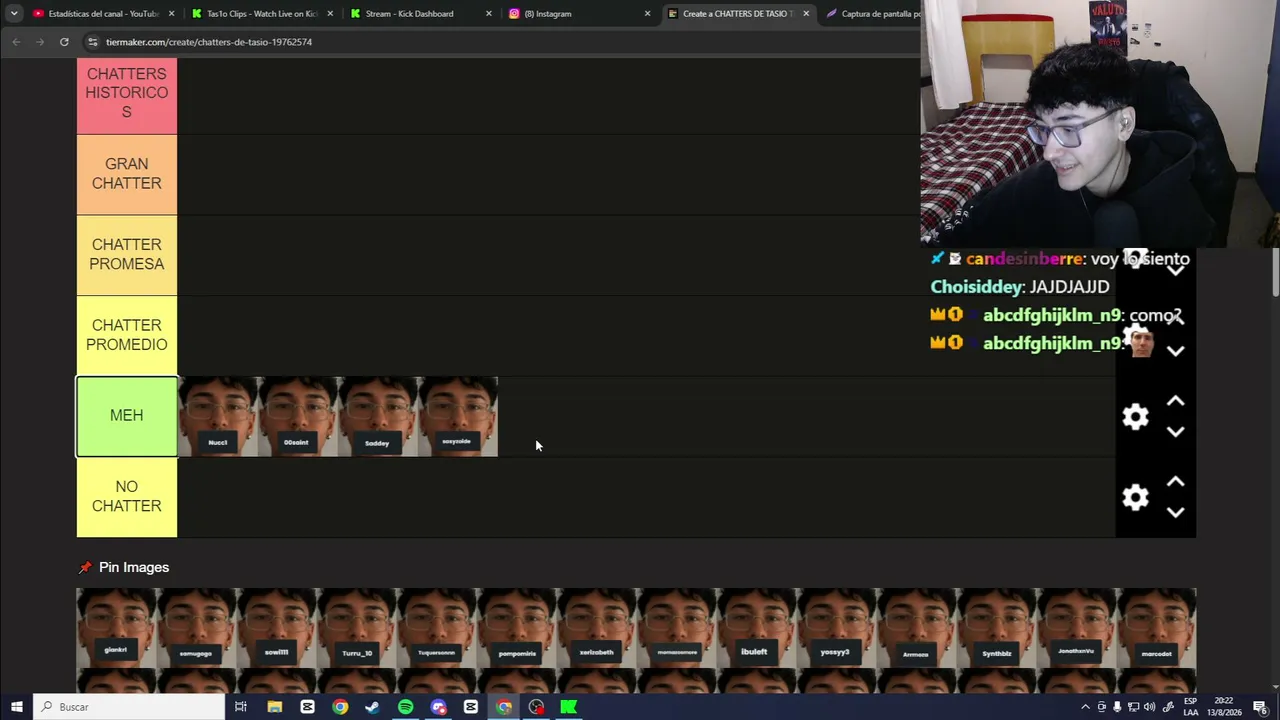Pick the Anmaza image thumbnail
The width and height of the screenshot is (1280, 720).
coord(916,628)
